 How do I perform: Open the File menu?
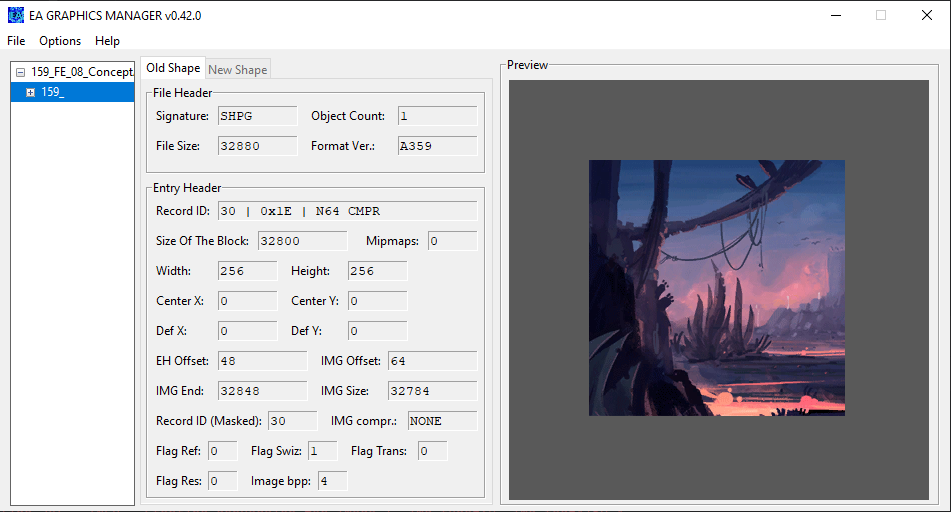pyautogui.click(x=16, y=41)
